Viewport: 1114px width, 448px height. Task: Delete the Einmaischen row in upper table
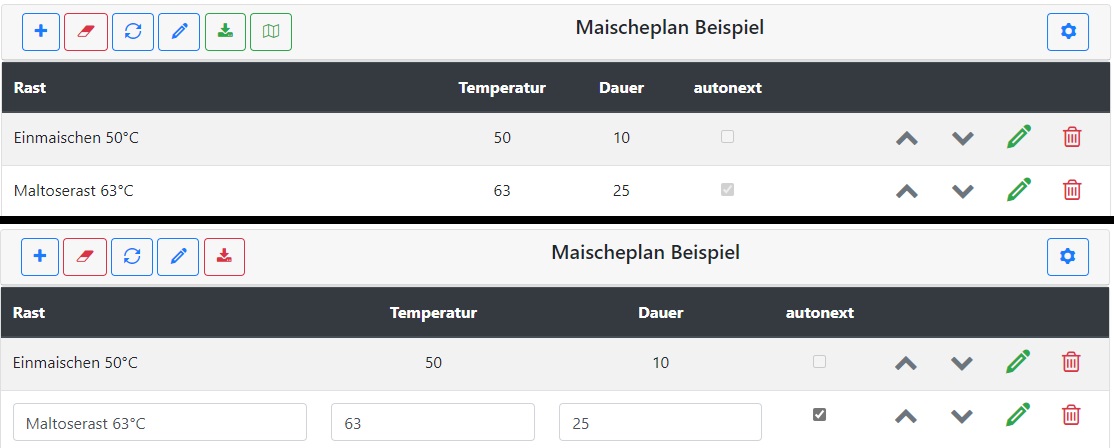pyautogui.click(x=1072, y=137)
